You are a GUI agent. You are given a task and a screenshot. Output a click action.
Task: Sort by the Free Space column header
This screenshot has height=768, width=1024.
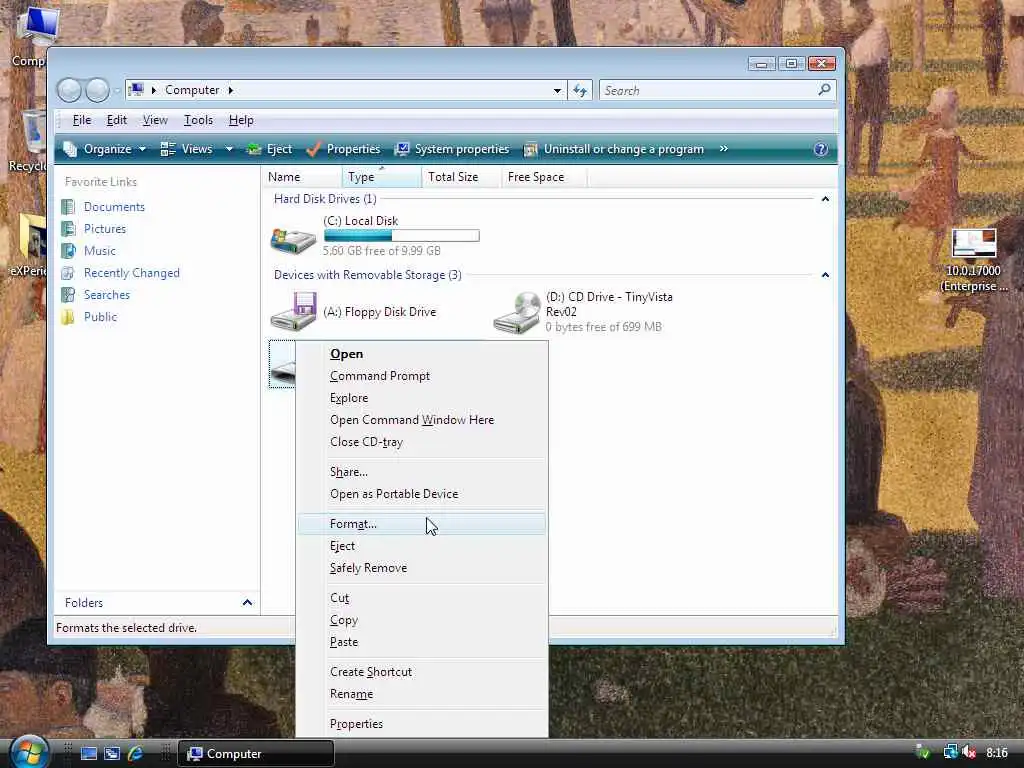(x=544, y=177)
